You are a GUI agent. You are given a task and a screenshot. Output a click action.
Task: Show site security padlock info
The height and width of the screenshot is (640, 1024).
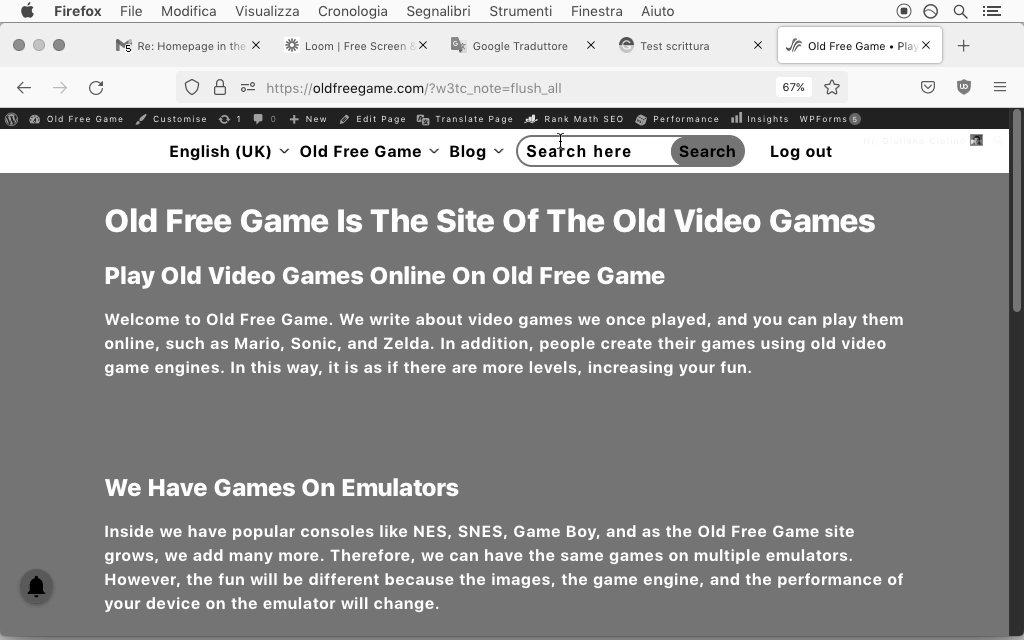pyautogui.click(x=220, y=88)
